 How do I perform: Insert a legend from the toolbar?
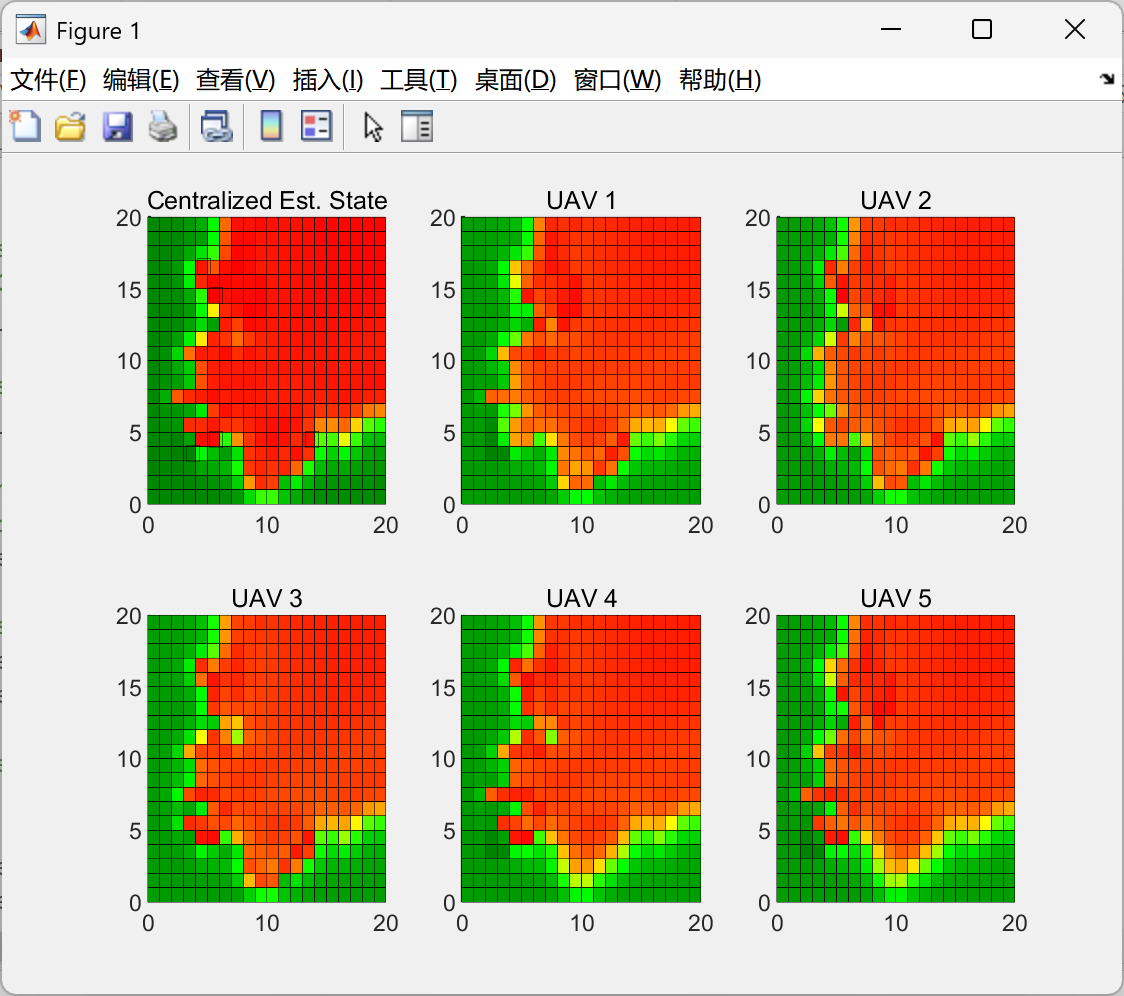(316, 127)
